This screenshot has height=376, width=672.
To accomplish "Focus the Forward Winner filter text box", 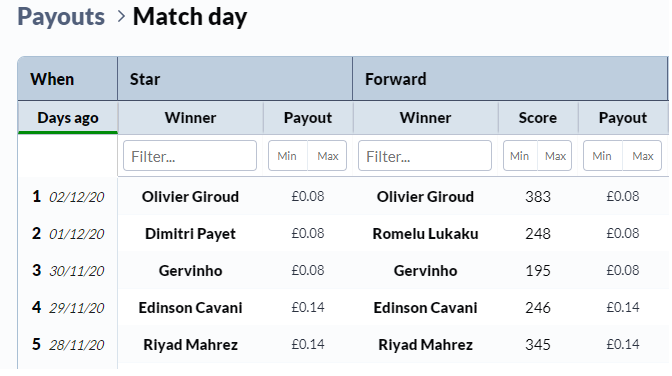I will (425, 156).
